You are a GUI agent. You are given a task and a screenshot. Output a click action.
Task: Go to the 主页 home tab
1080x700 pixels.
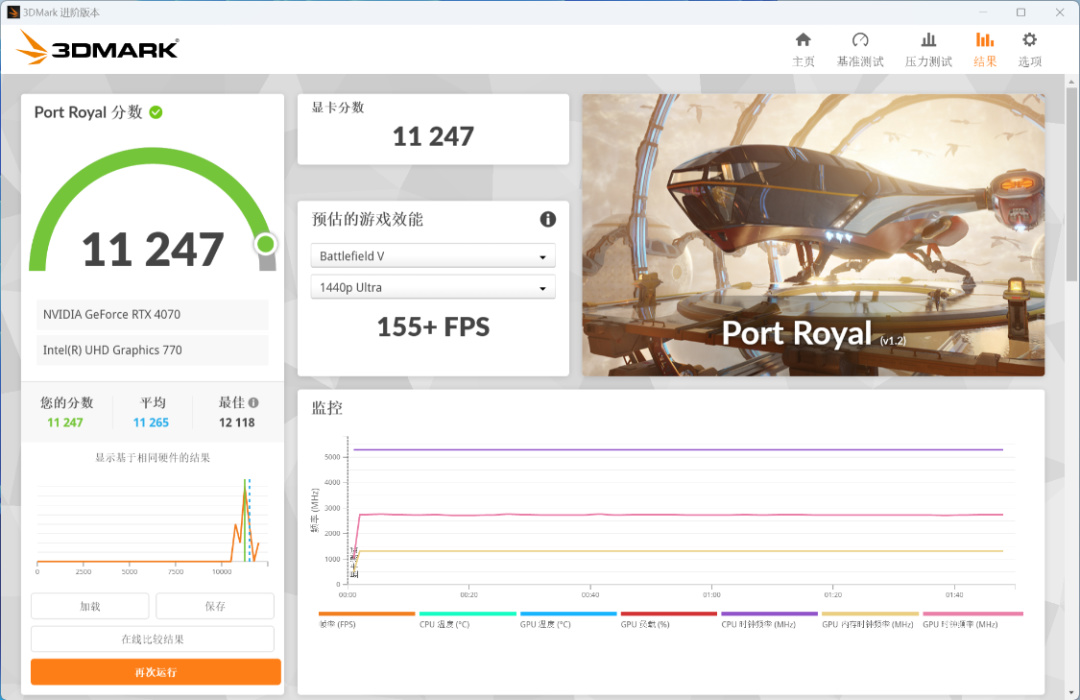[803, 50]
